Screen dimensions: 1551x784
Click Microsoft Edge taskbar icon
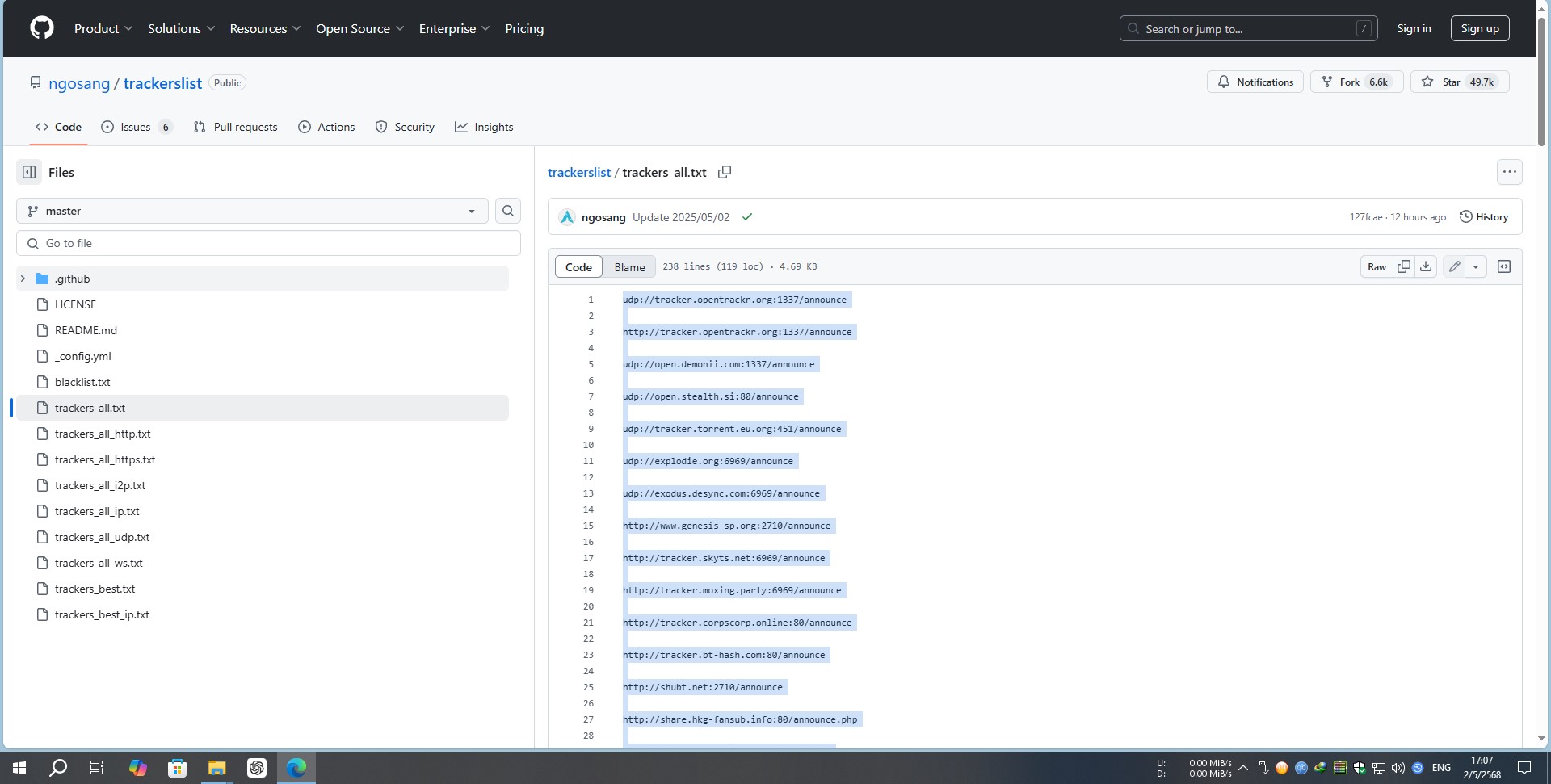(x=296, y=768)
